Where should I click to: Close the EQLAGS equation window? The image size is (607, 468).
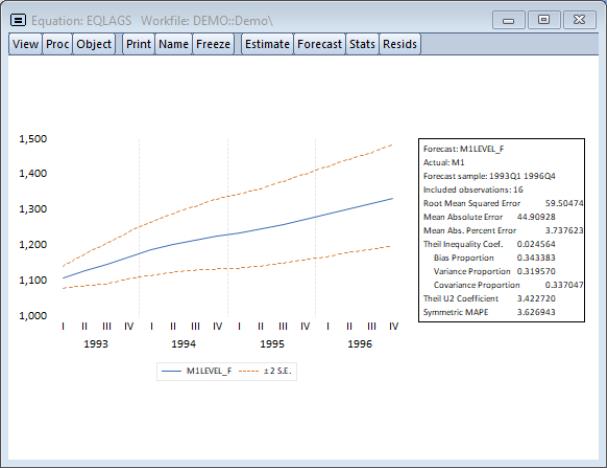pos(577,20)
